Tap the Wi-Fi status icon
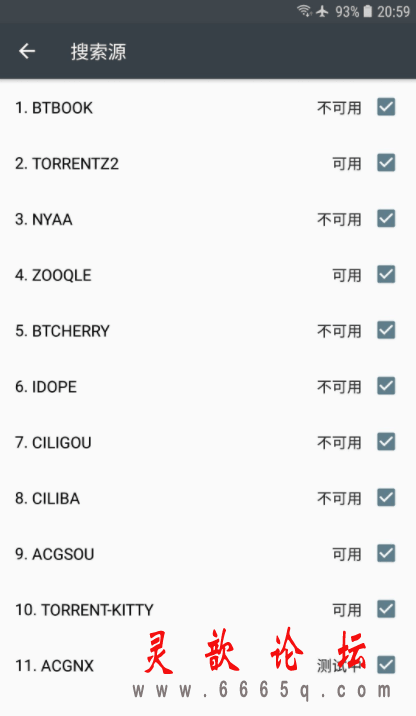Screen dimensions: 416x716 click(304, 11)
